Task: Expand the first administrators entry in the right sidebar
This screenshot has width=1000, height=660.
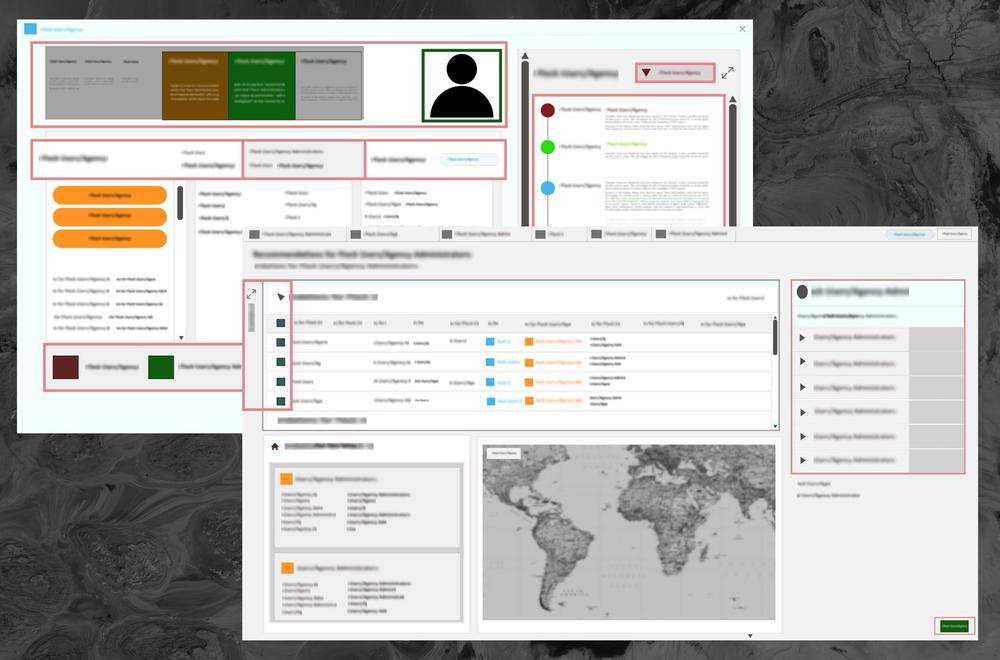Action: (800, 337)
